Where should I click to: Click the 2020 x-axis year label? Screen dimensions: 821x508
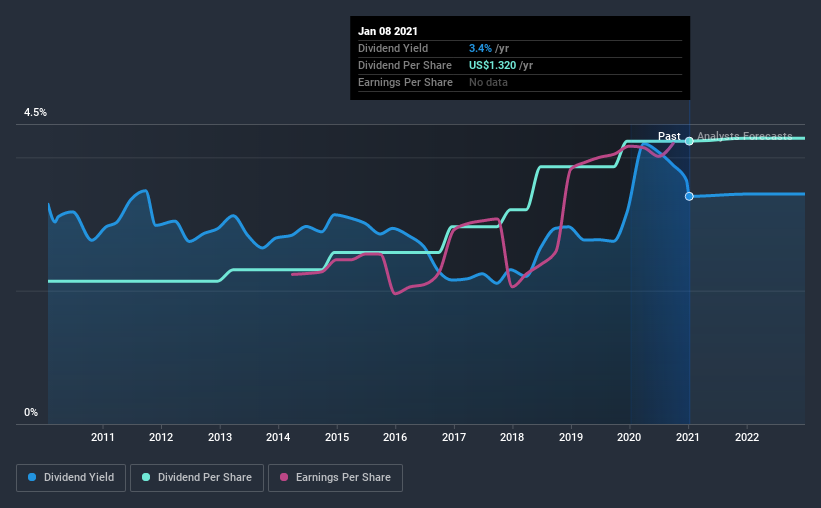[x=629, y=437]
